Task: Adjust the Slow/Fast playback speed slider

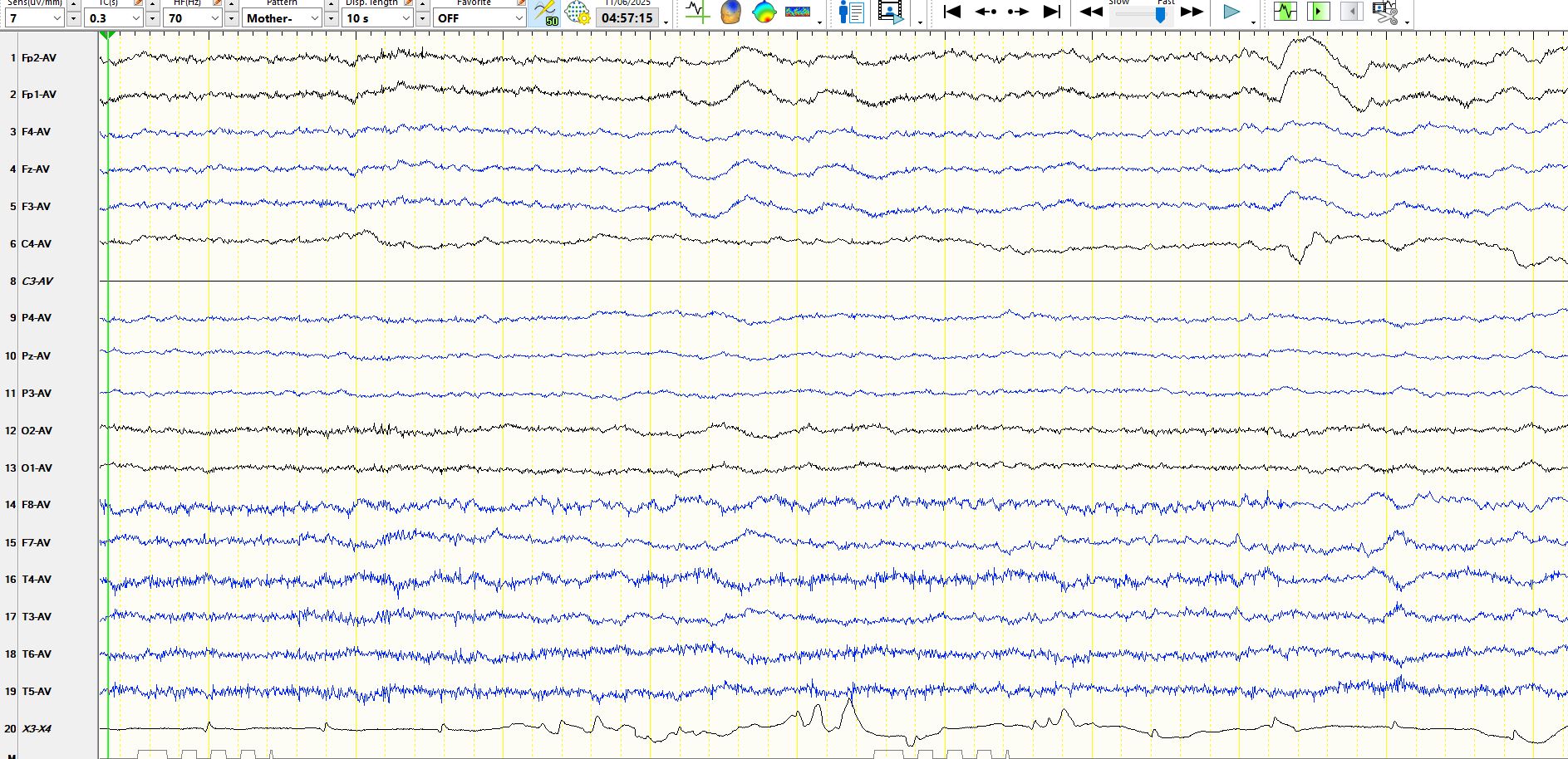Action: [1160, 14]
